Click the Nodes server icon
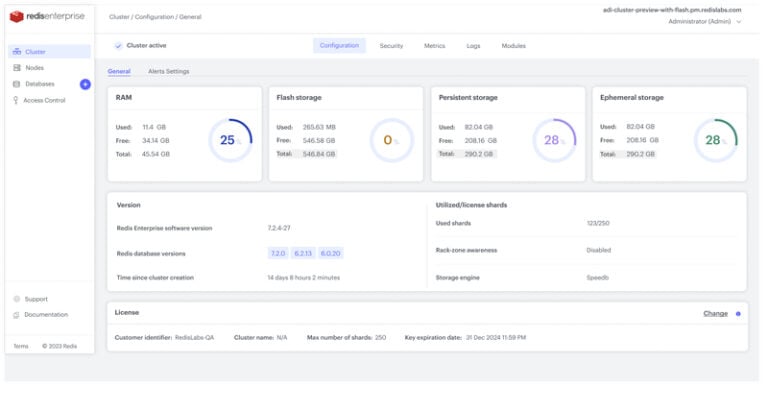768x412 pixels. coord(17,67)
